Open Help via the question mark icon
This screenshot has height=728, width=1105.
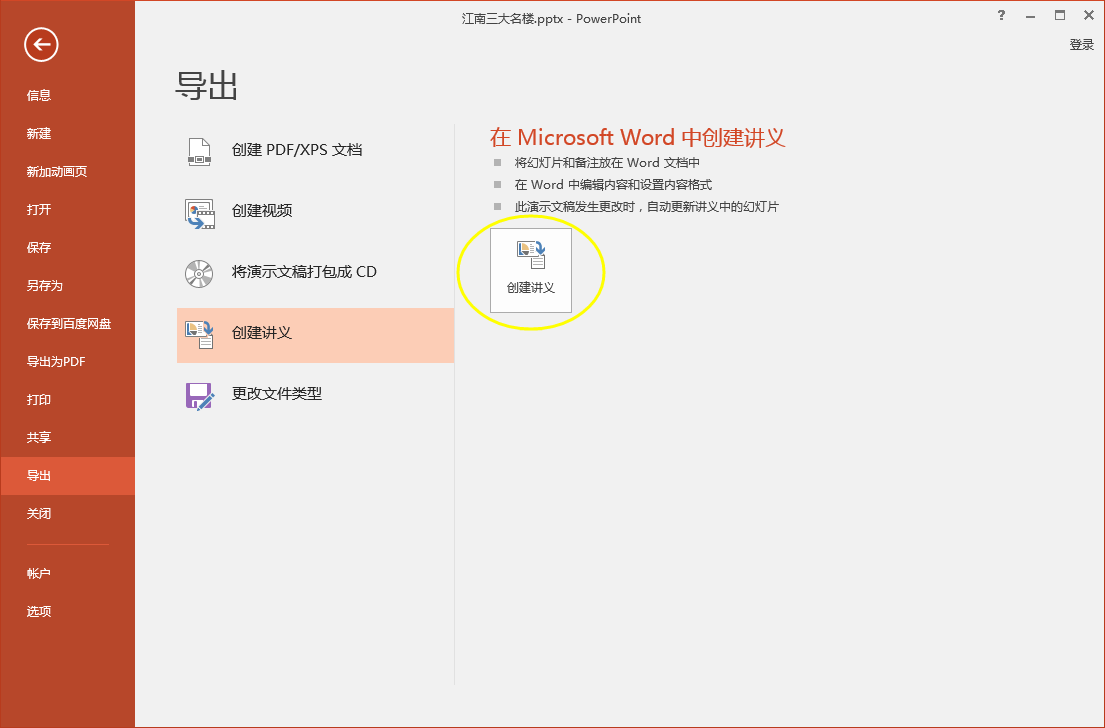tap(1001, 16)
